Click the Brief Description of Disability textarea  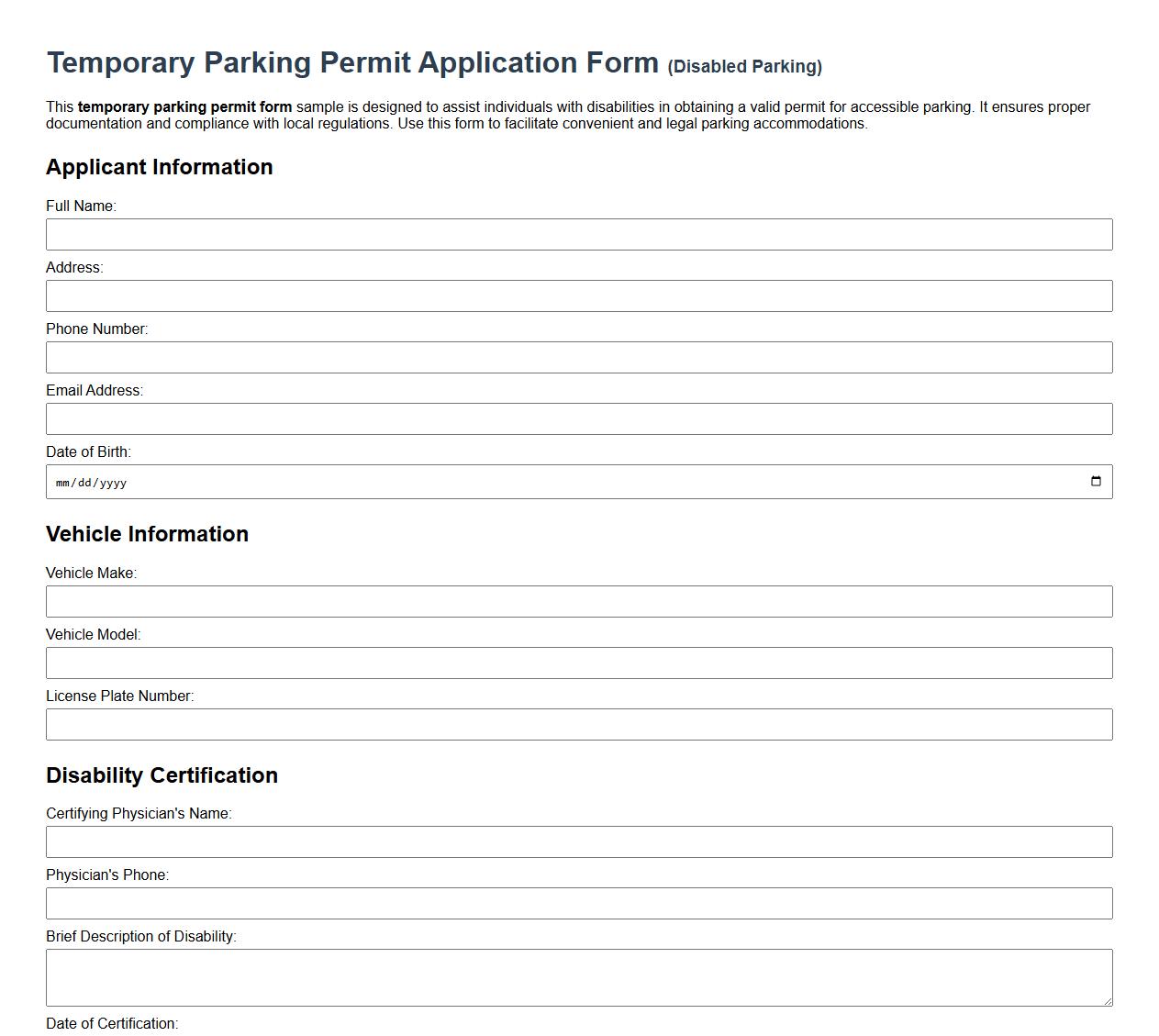[x=578, y=975]
